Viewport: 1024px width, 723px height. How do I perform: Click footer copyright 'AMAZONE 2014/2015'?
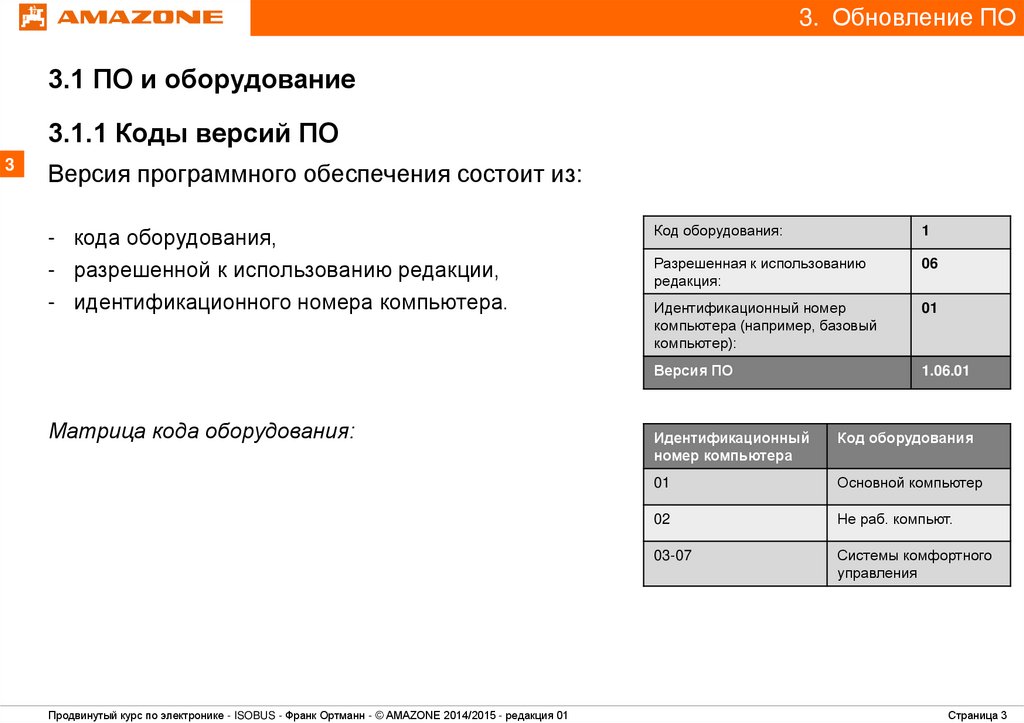point(441,716)
